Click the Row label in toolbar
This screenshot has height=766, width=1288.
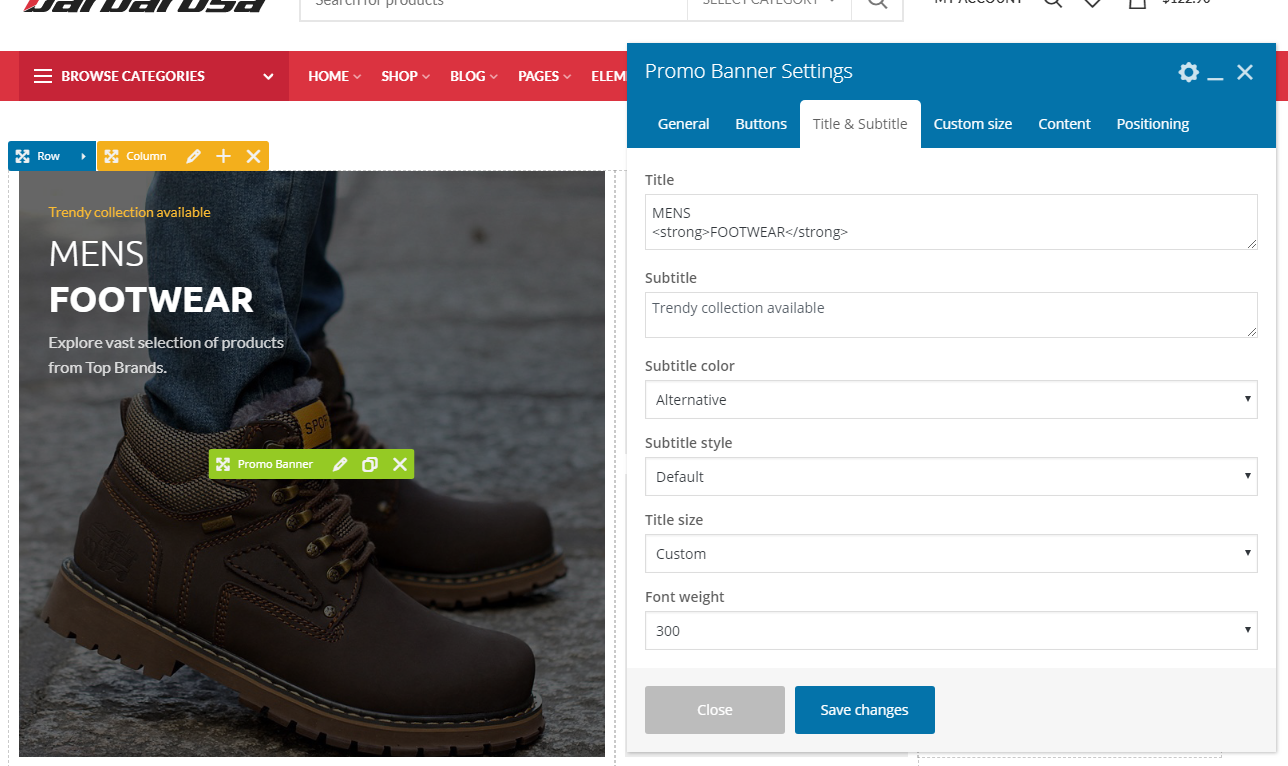click(x=49, y=156)
